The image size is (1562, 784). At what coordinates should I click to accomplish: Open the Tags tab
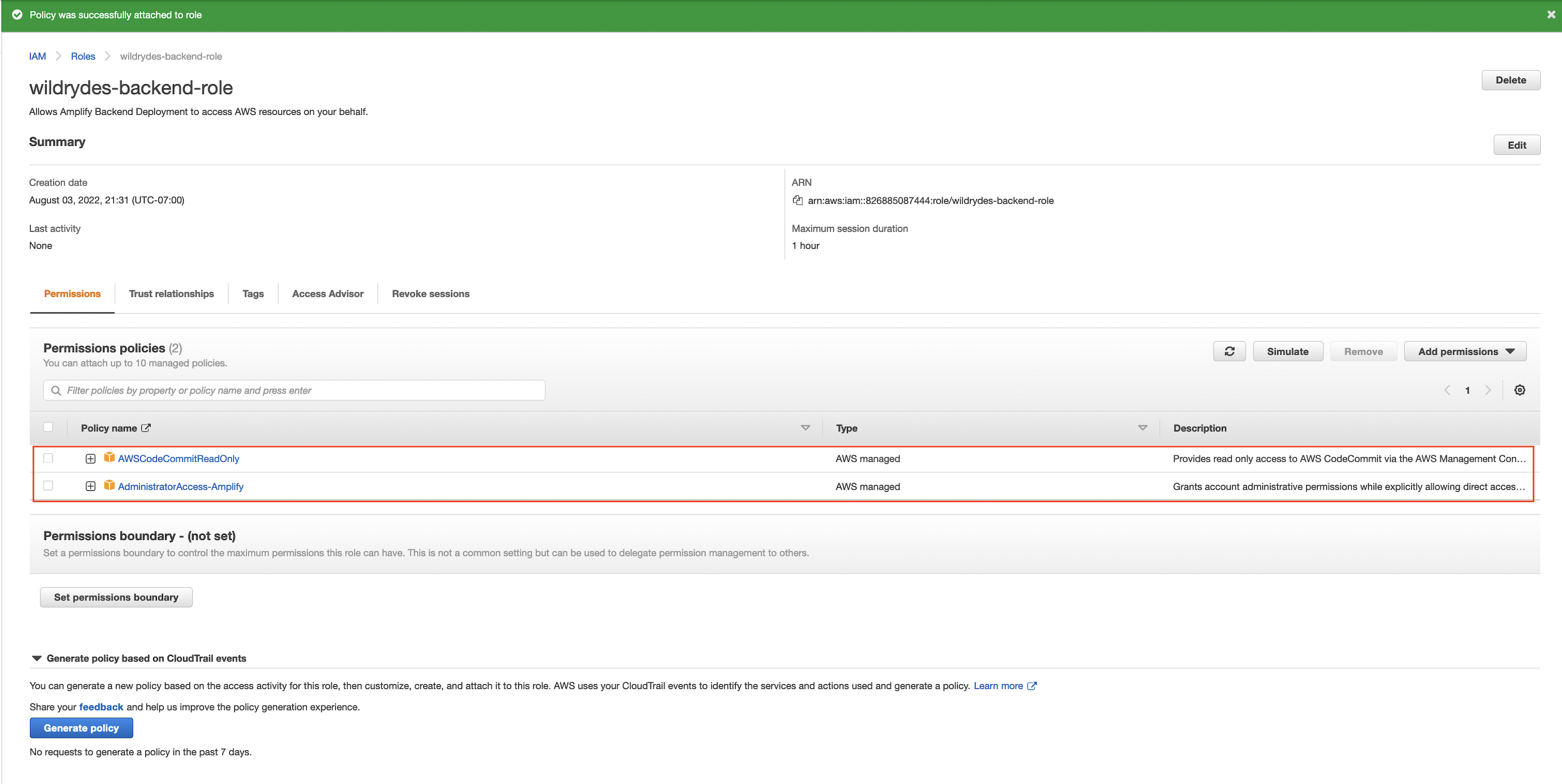coord(253,293)
